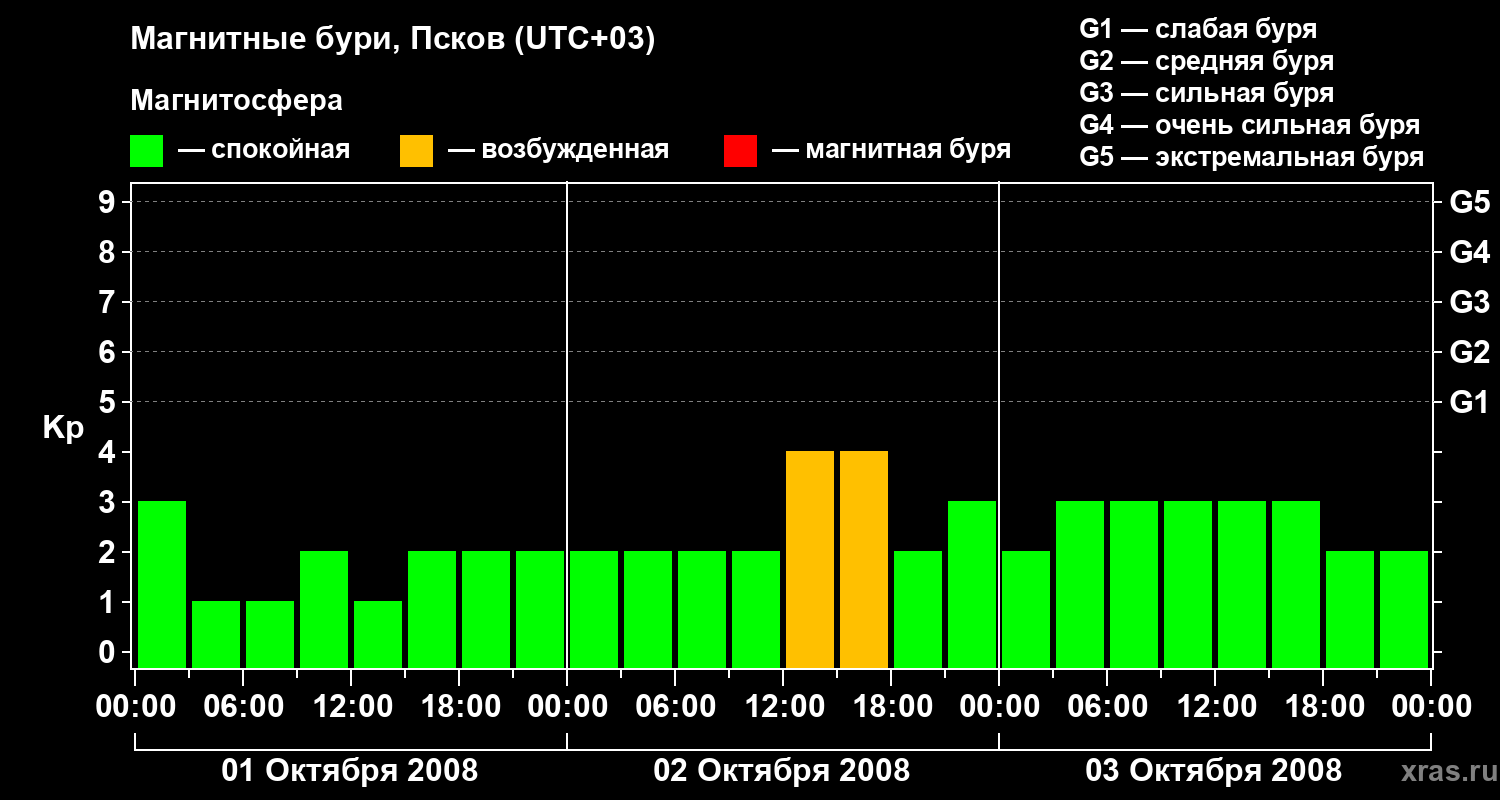Click the red магнитная буря legend swatch

point(740,151)
